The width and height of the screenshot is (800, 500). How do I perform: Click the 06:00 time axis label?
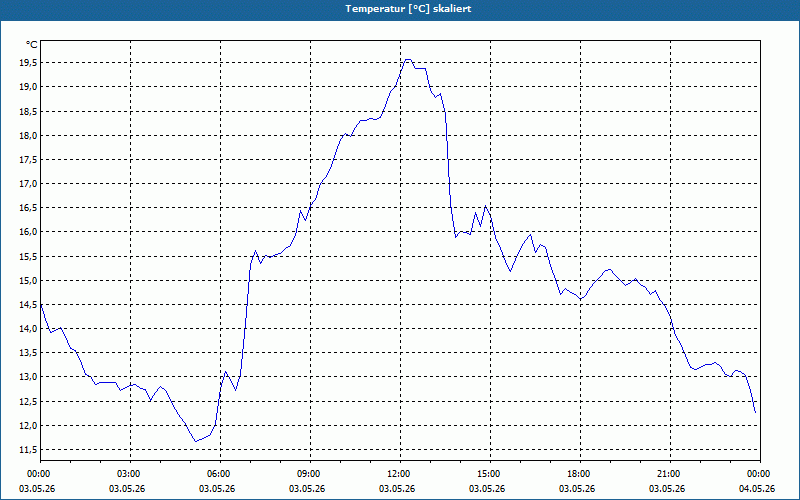[x=220, y=474]
